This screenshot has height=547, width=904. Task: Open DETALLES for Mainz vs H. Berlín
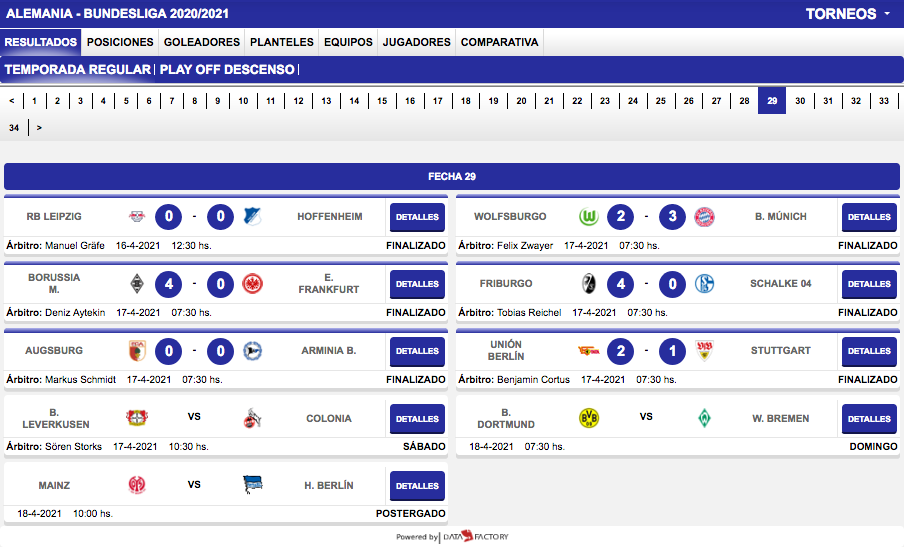(417, 486)
